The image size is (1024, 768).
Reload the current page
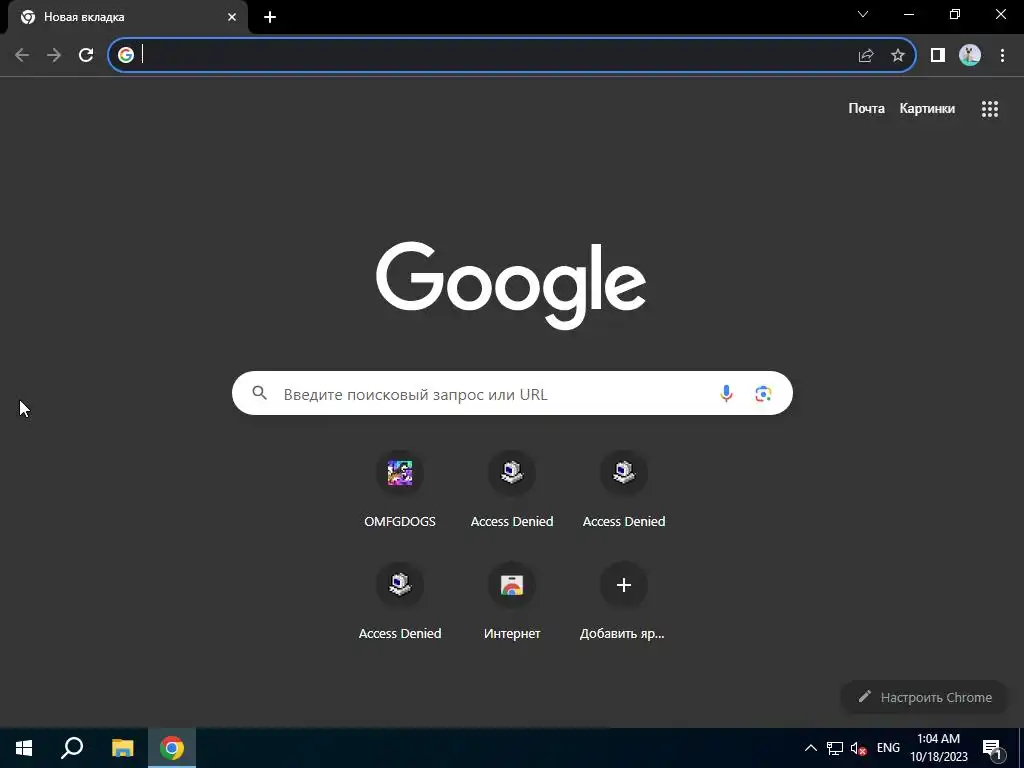86,55
